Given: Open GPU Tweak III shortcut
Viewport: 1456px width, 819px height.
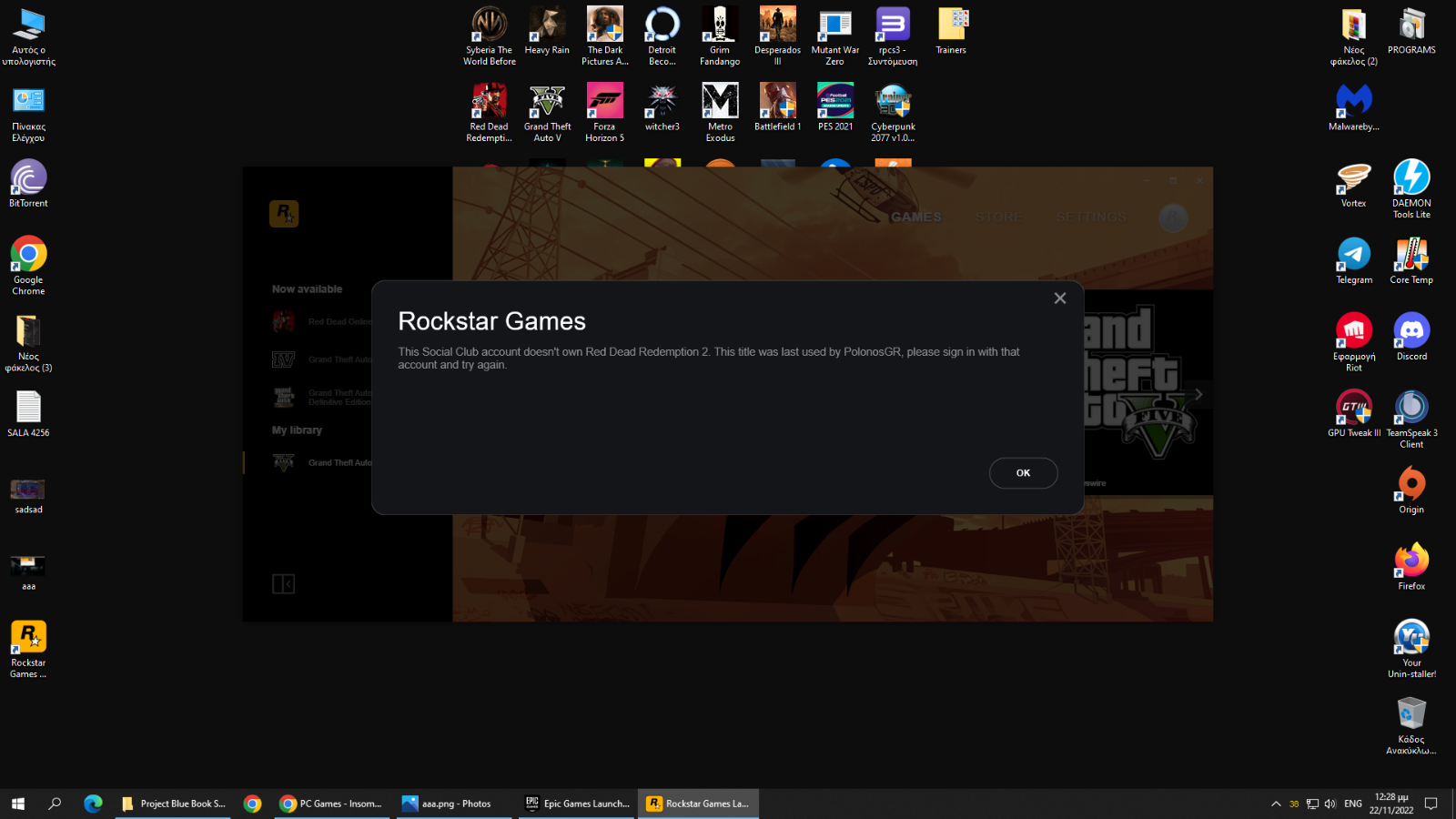Looking at the screenshot, I should tap(1354, 413).
